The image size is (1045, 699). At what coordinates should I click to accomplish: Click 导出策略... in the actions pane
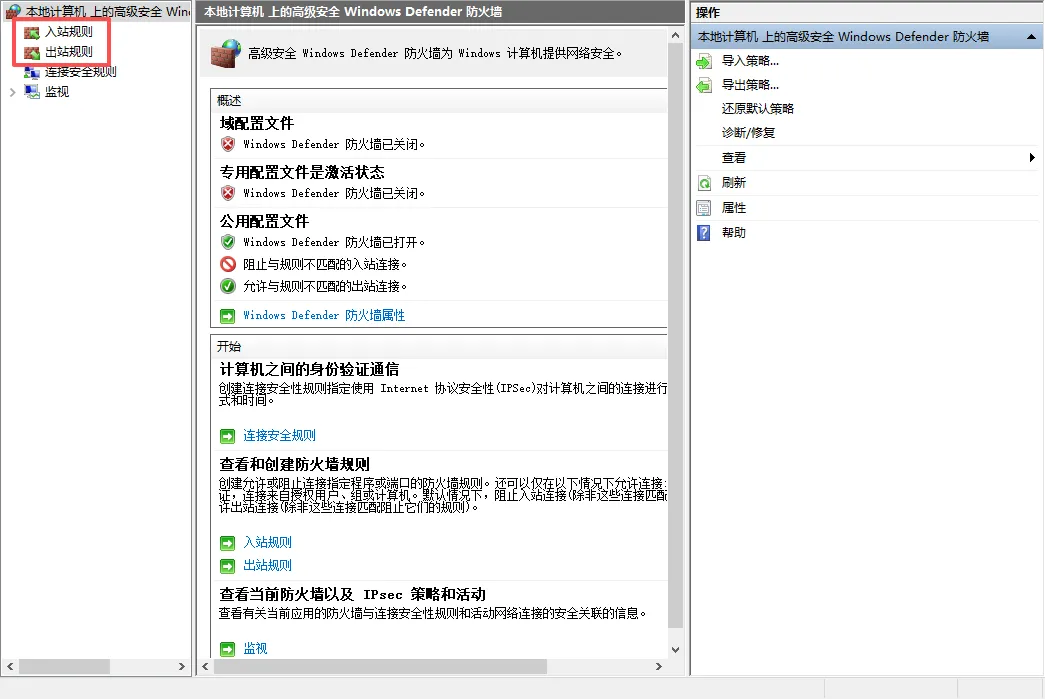tap(750, 85)
